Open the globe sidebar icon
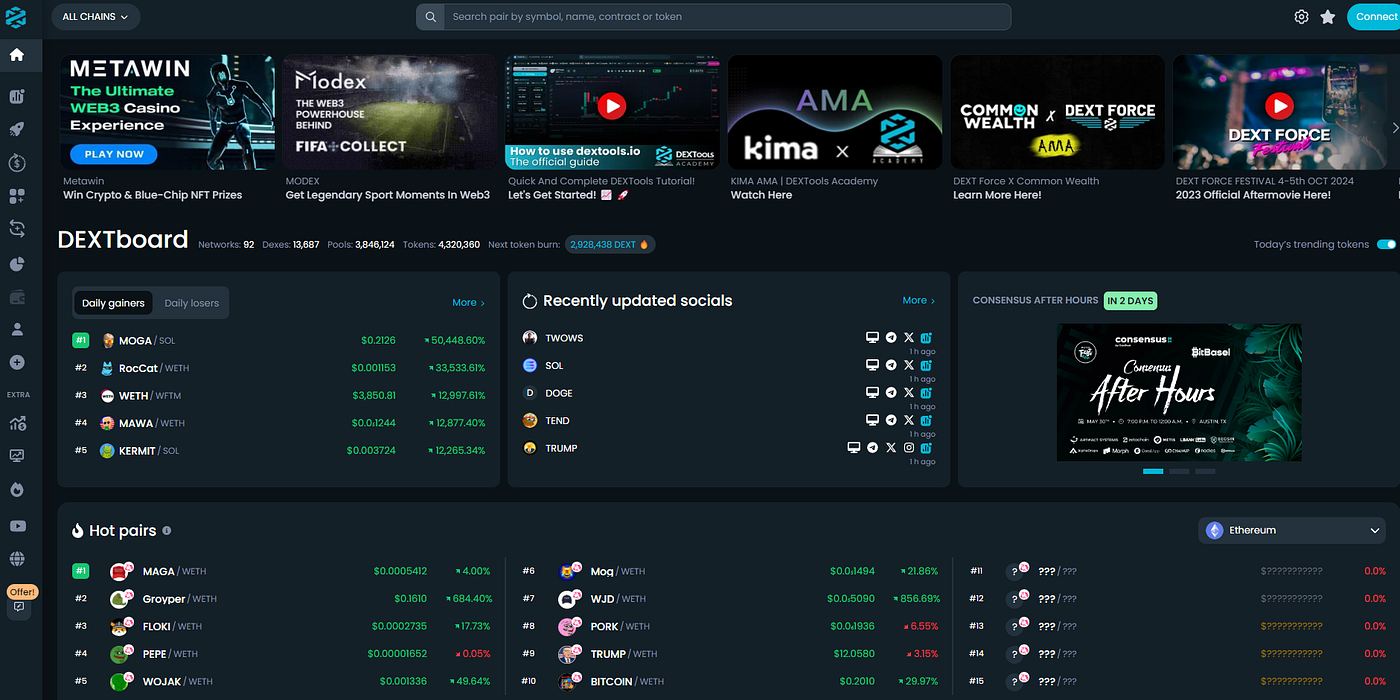The height and width of the screenshot is (700, 1400). point(17,559)
